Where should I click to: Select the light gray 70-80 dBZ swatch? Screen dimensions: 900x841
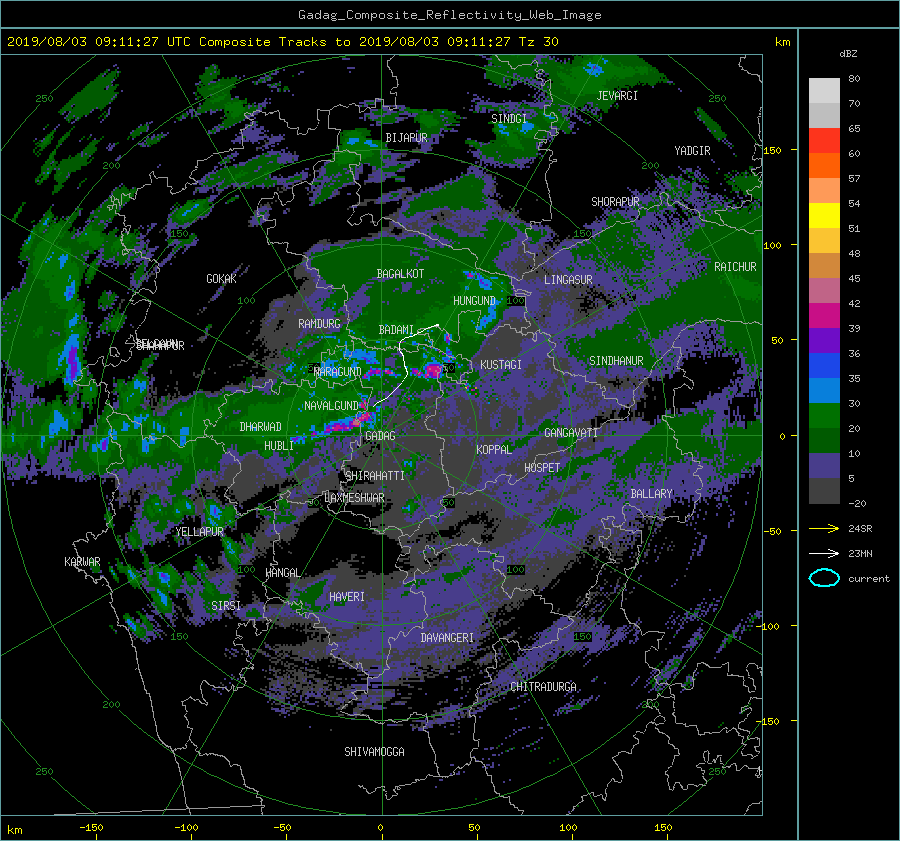point(824,91)
